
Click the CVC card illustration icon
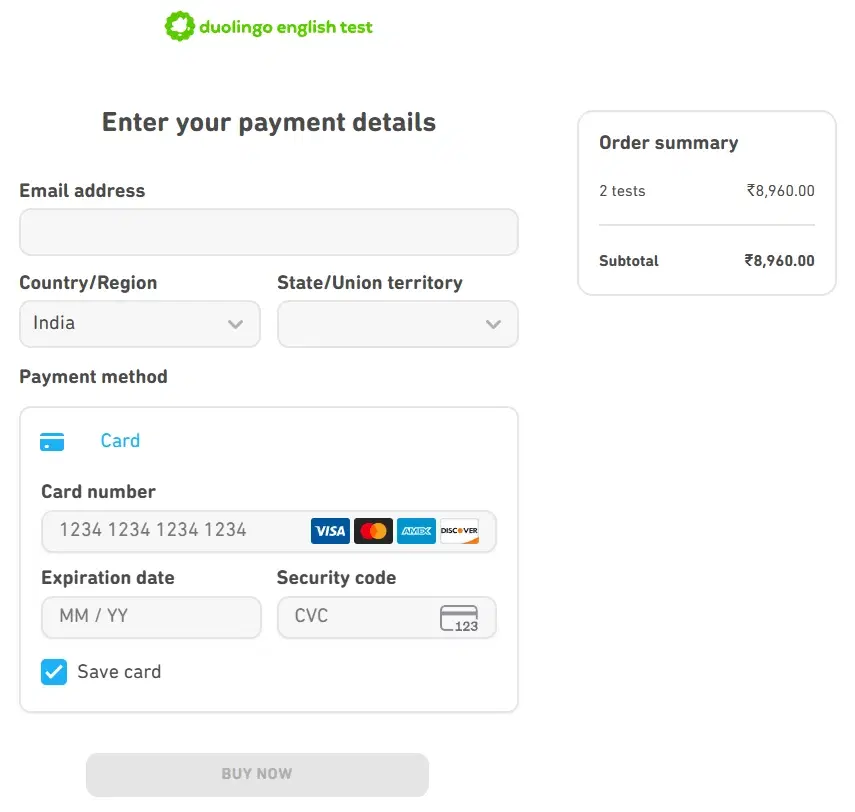point(459,618)
